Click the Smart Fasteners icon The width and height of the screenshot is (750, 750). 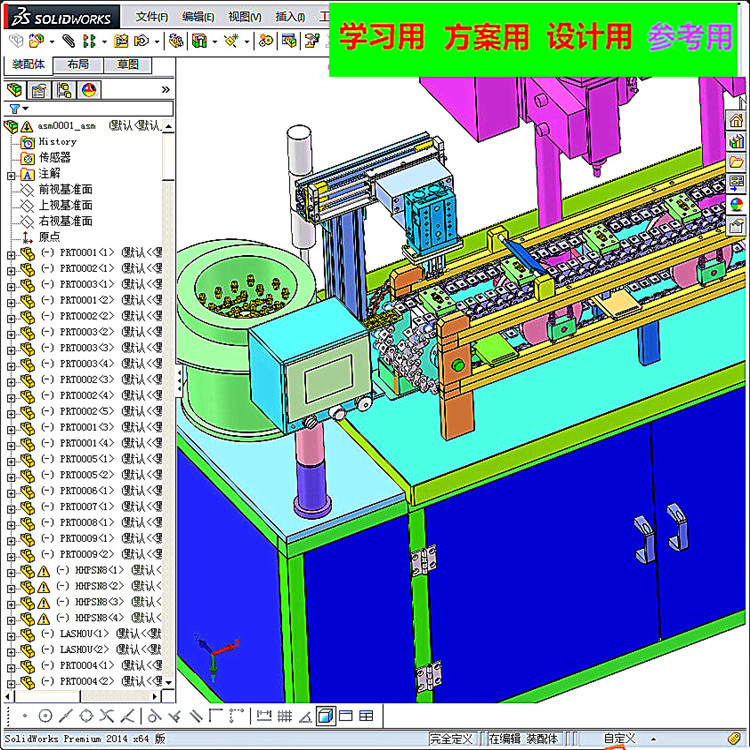pos(121,41)
